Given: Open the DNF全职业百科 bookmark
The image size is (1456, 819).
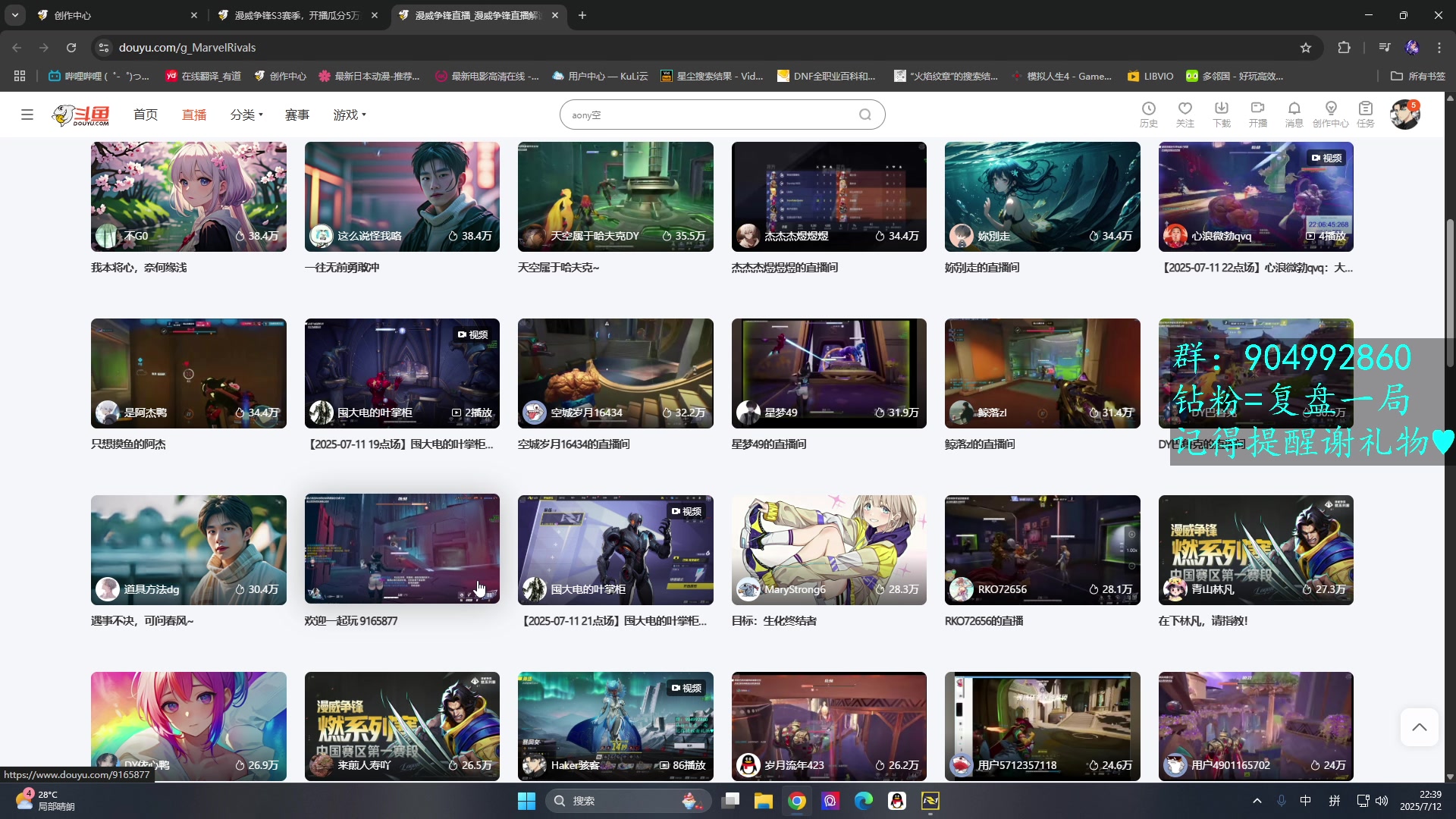Looking at the screenshot, I should (x=826, y=76).
